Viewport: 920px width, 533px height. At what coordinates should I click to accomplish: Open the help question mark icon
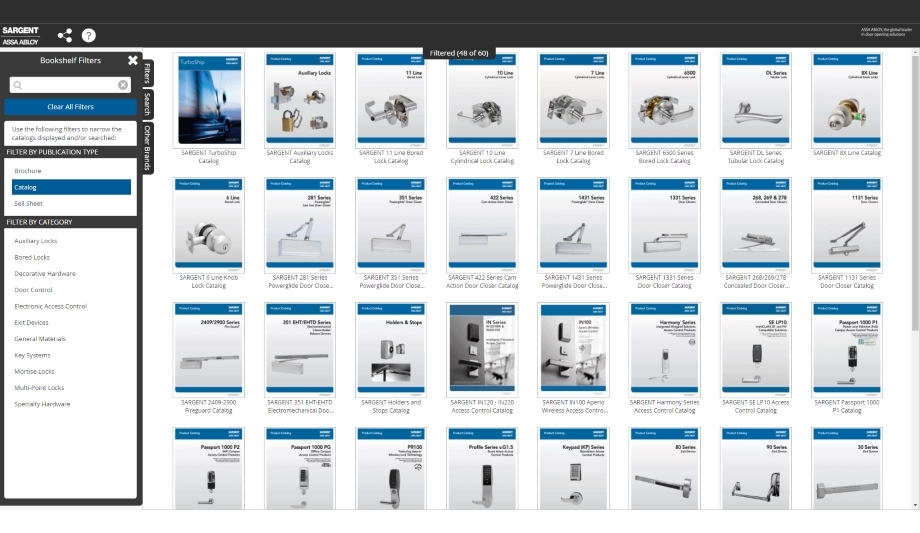89,35
